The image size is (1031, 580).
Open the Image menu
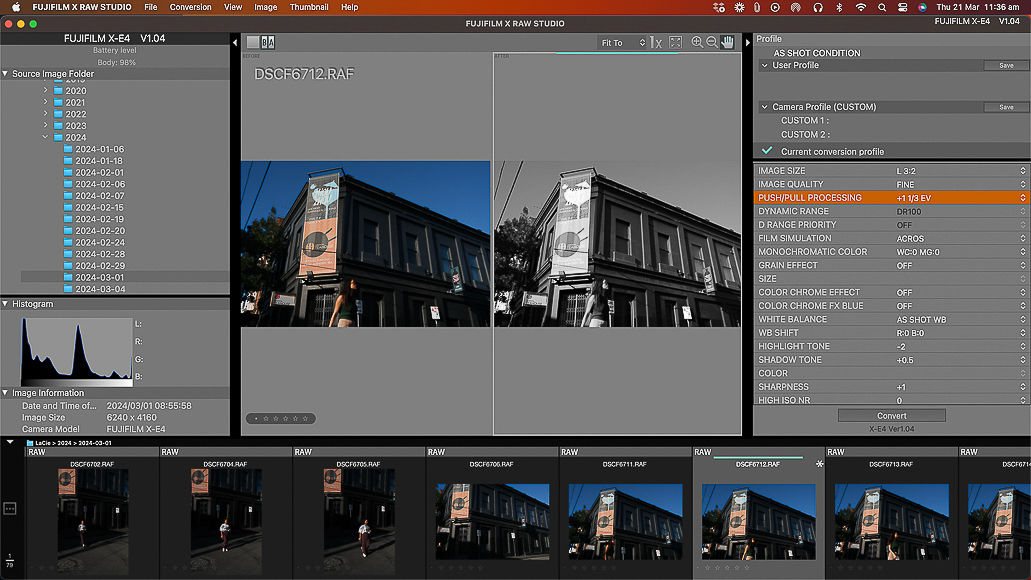pos(266,7)
